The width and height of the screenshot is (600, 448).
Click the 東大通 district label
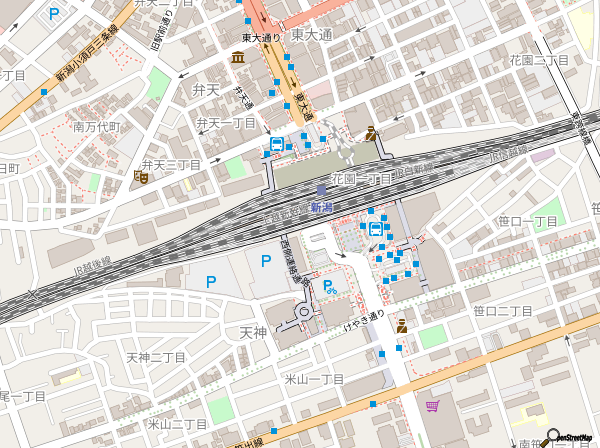point(312,34)
